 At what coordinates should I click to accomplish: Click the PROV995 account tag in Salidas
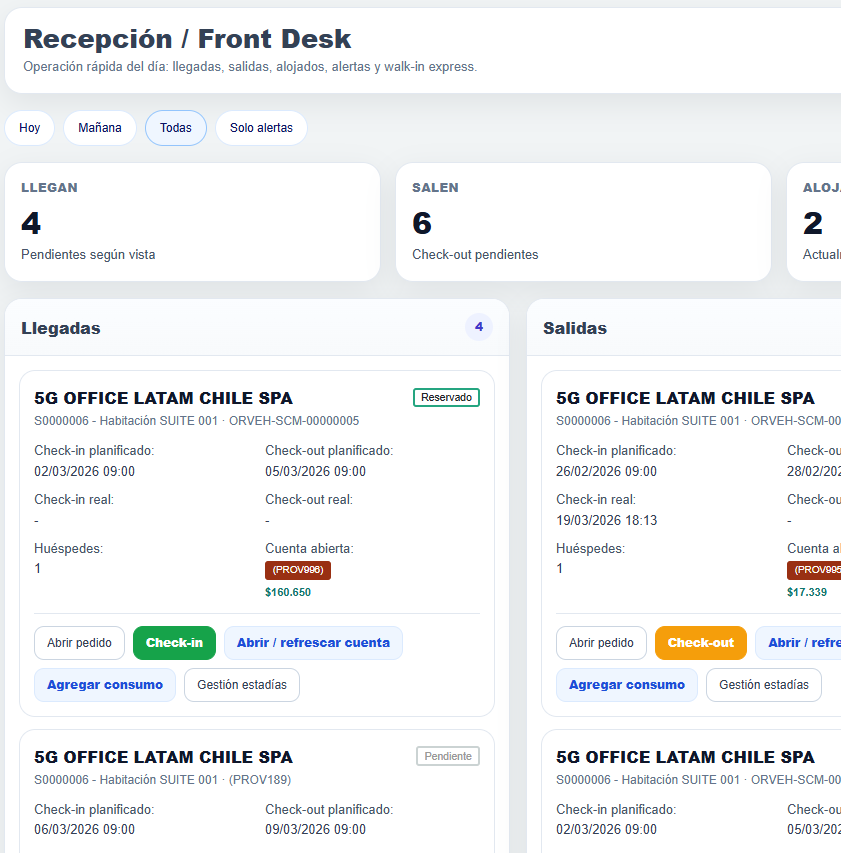click(x=814, y=570)
